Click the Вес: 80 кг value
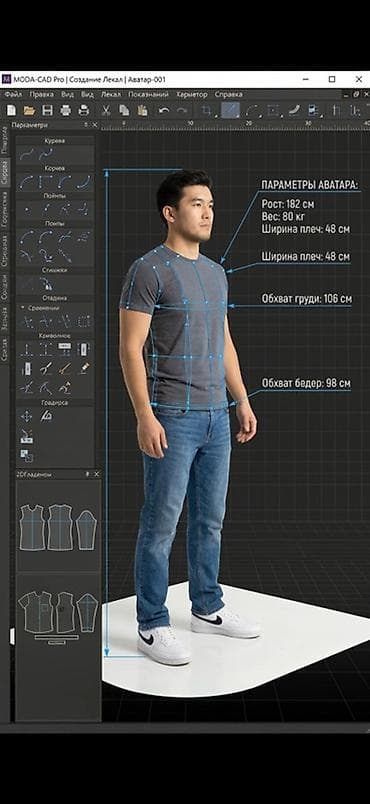 (284, 216)
